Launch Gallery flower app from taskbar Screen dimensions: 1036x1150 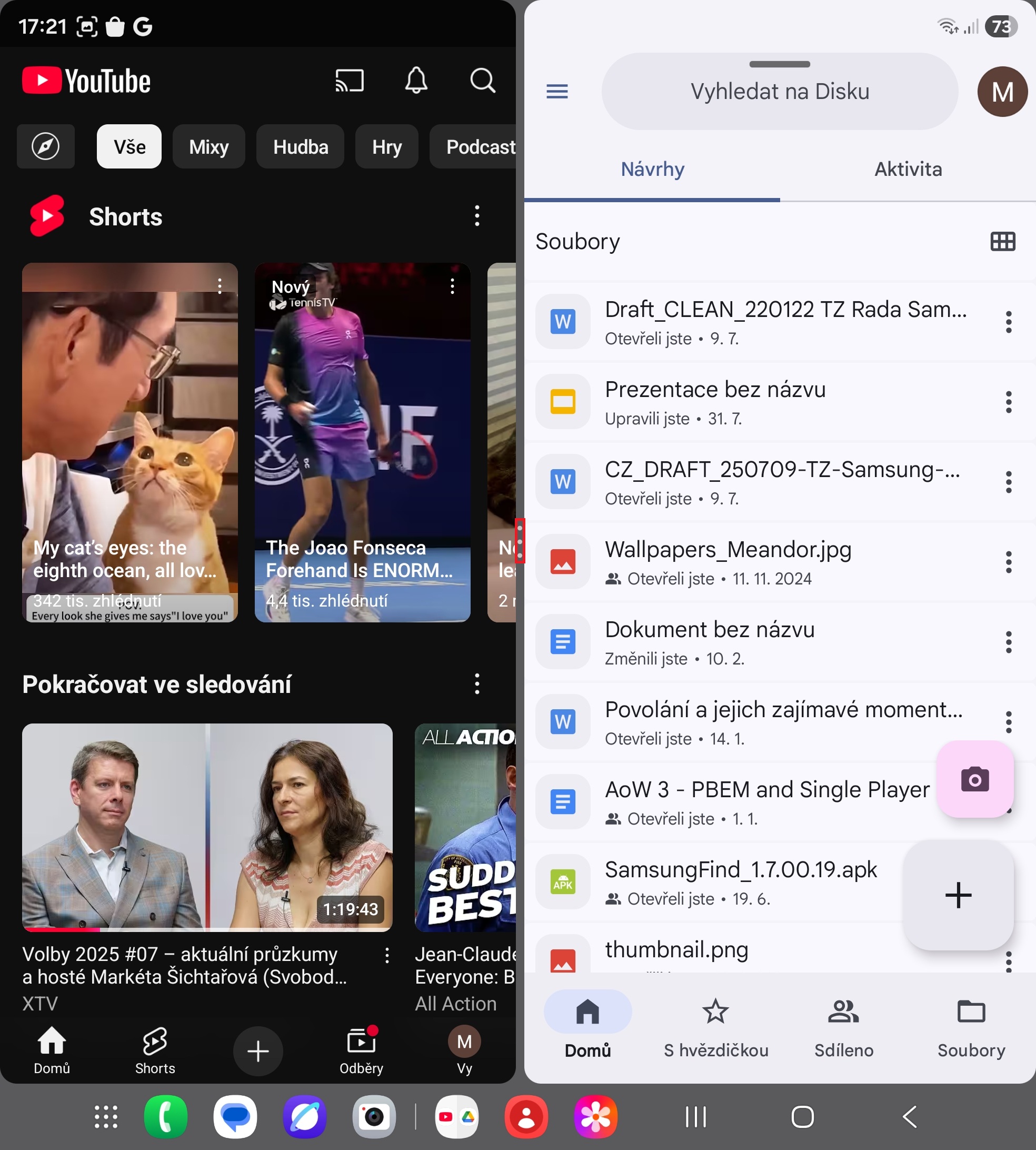click(595, 1116)
